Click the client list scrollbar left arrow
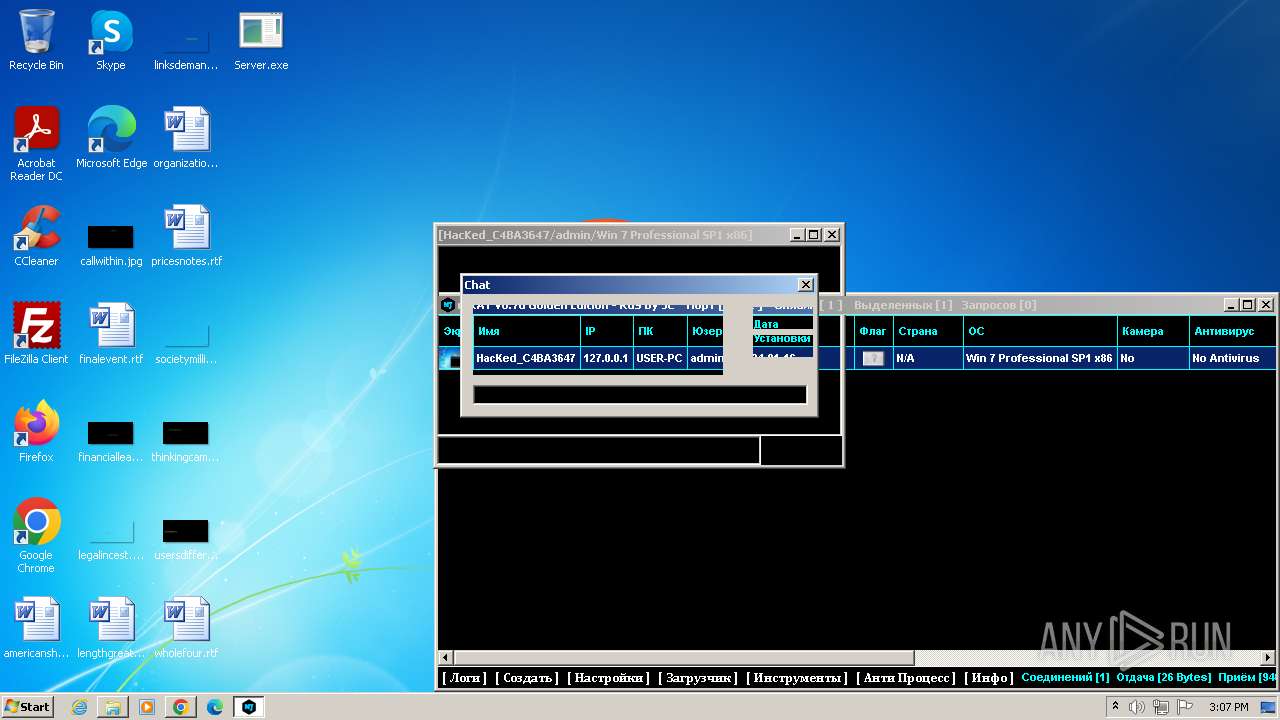This screenshot has height=720, width=1280. [446, 658]
